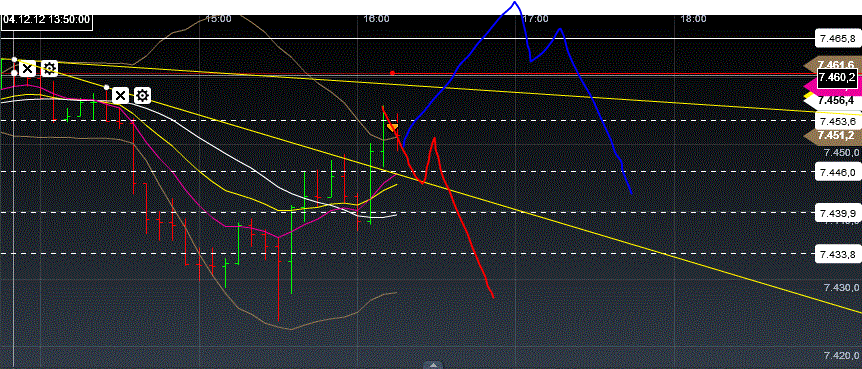
Task: Expand the bottom panel with the up arrow
Action: tap(433, 365)
